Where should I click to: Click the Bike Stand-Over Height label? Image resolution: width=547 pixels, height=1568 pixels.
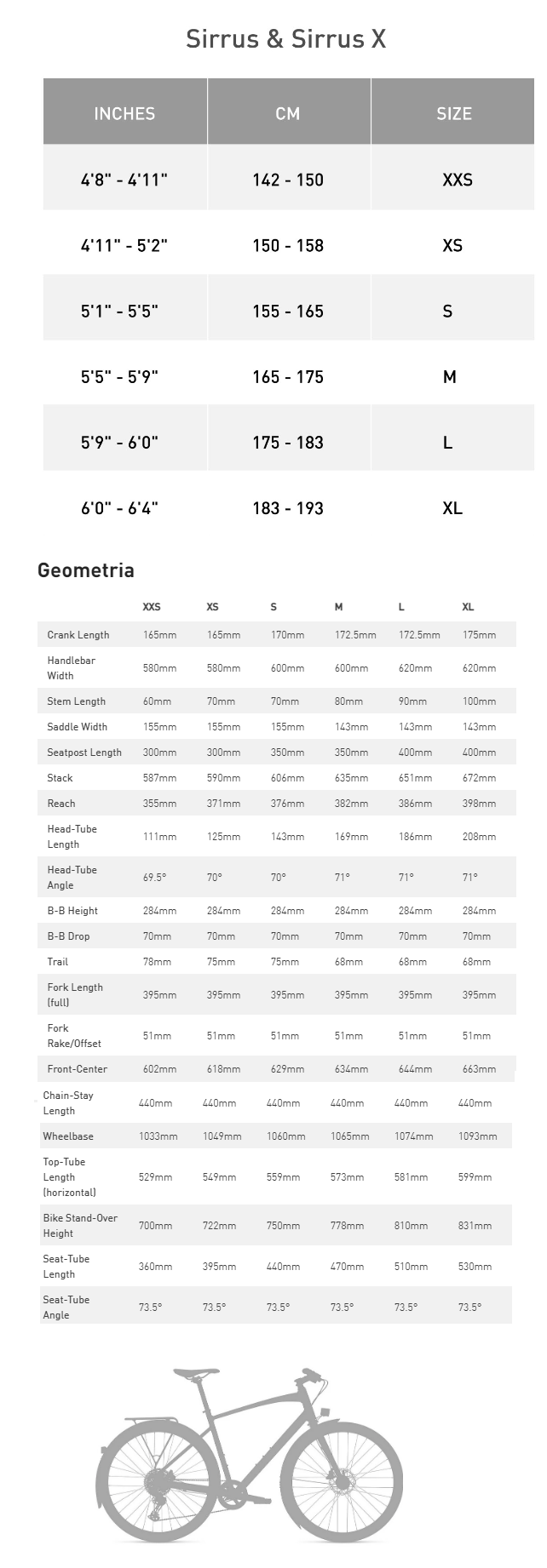(x=80, y=1226)
